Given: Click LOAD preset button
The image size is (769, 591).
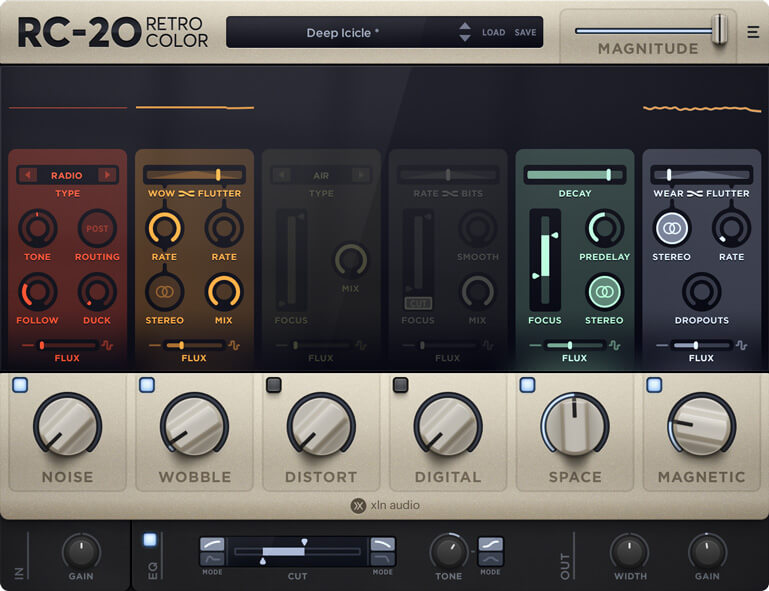Looking at the screenshot, I should coord(493,32).
